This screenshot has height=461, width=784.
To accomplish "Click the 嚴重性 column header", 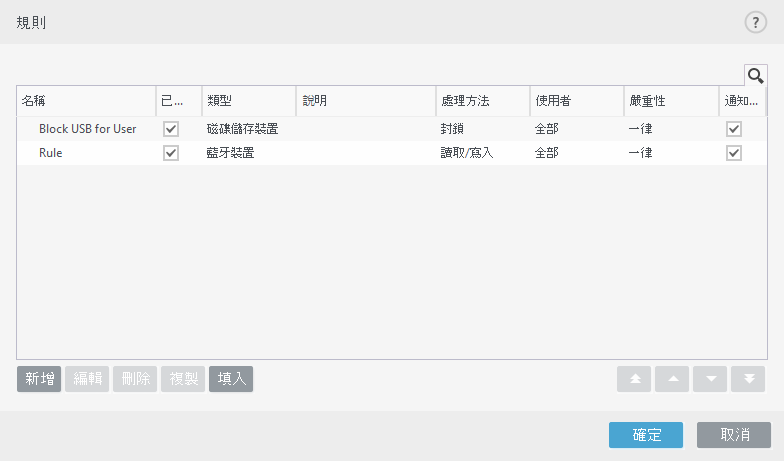I will pos(670,101).
